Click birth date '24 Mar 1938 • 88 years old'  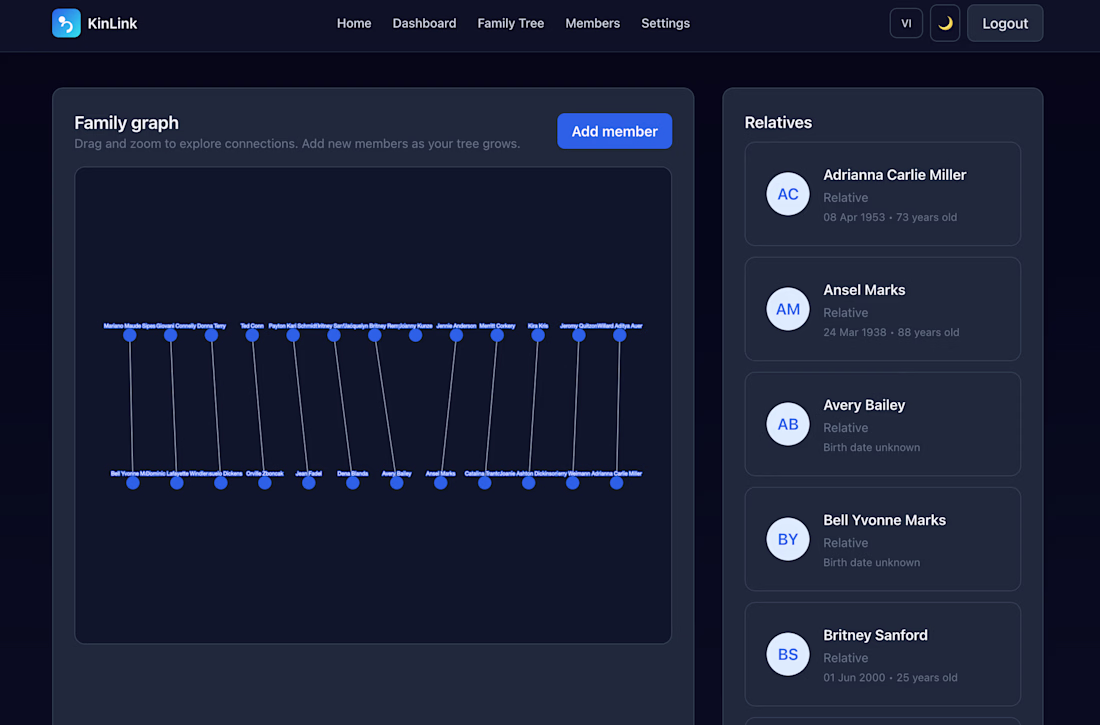[891, 333]
